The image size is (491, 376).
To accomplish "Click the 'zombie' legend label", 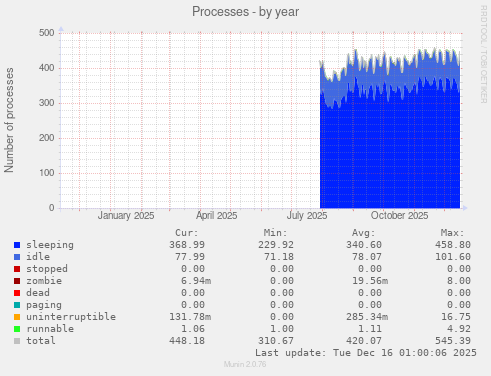I will [x=44, y=281].
